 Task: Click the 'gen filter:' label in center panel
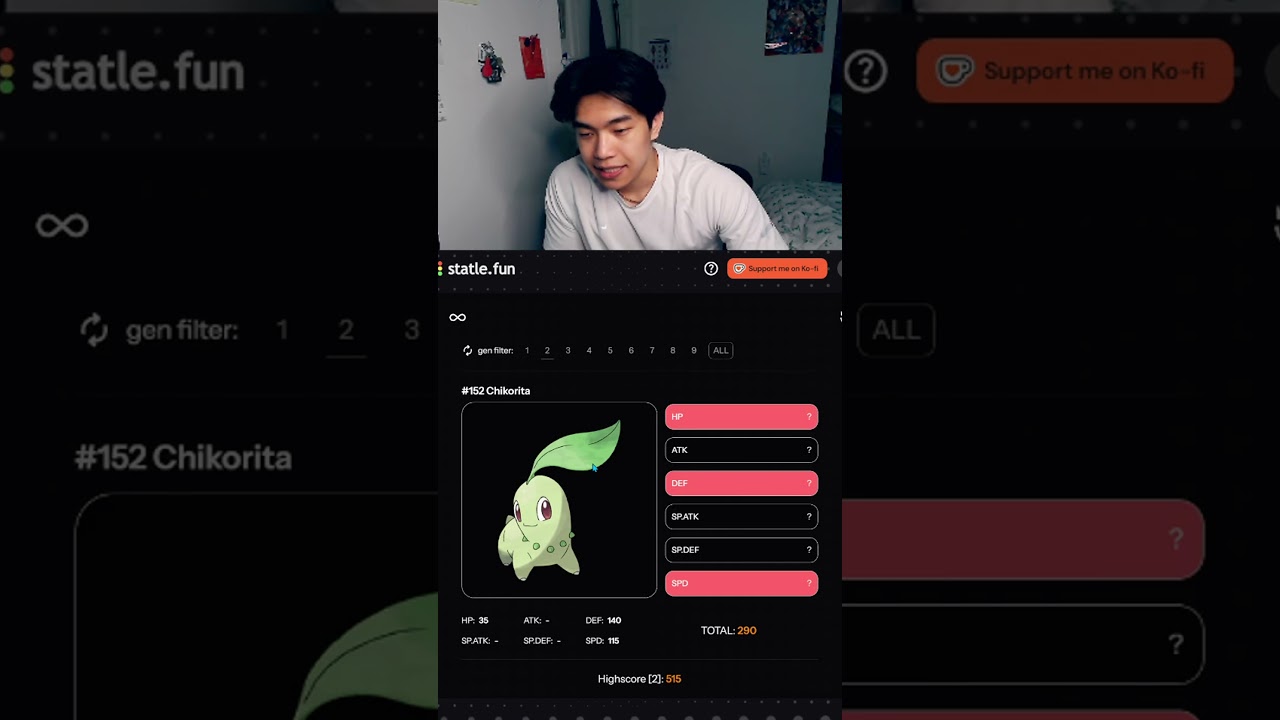click(x=495, y=351)
